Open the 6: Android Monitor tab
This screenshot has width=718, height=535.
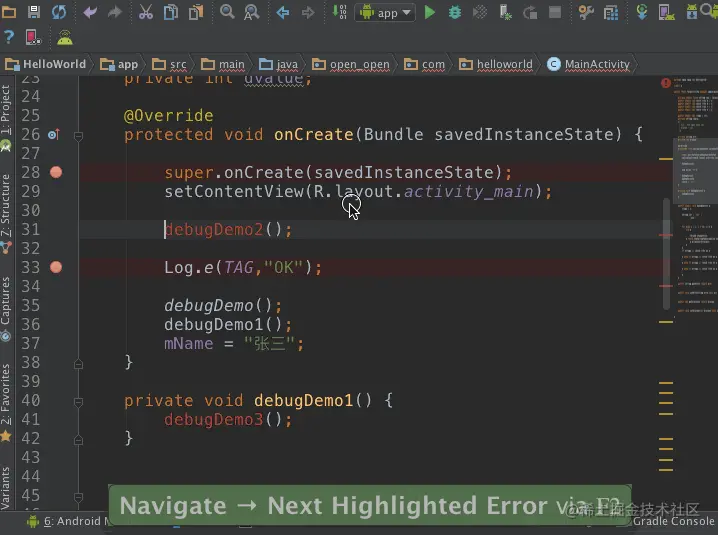click(x=69, y=521)
